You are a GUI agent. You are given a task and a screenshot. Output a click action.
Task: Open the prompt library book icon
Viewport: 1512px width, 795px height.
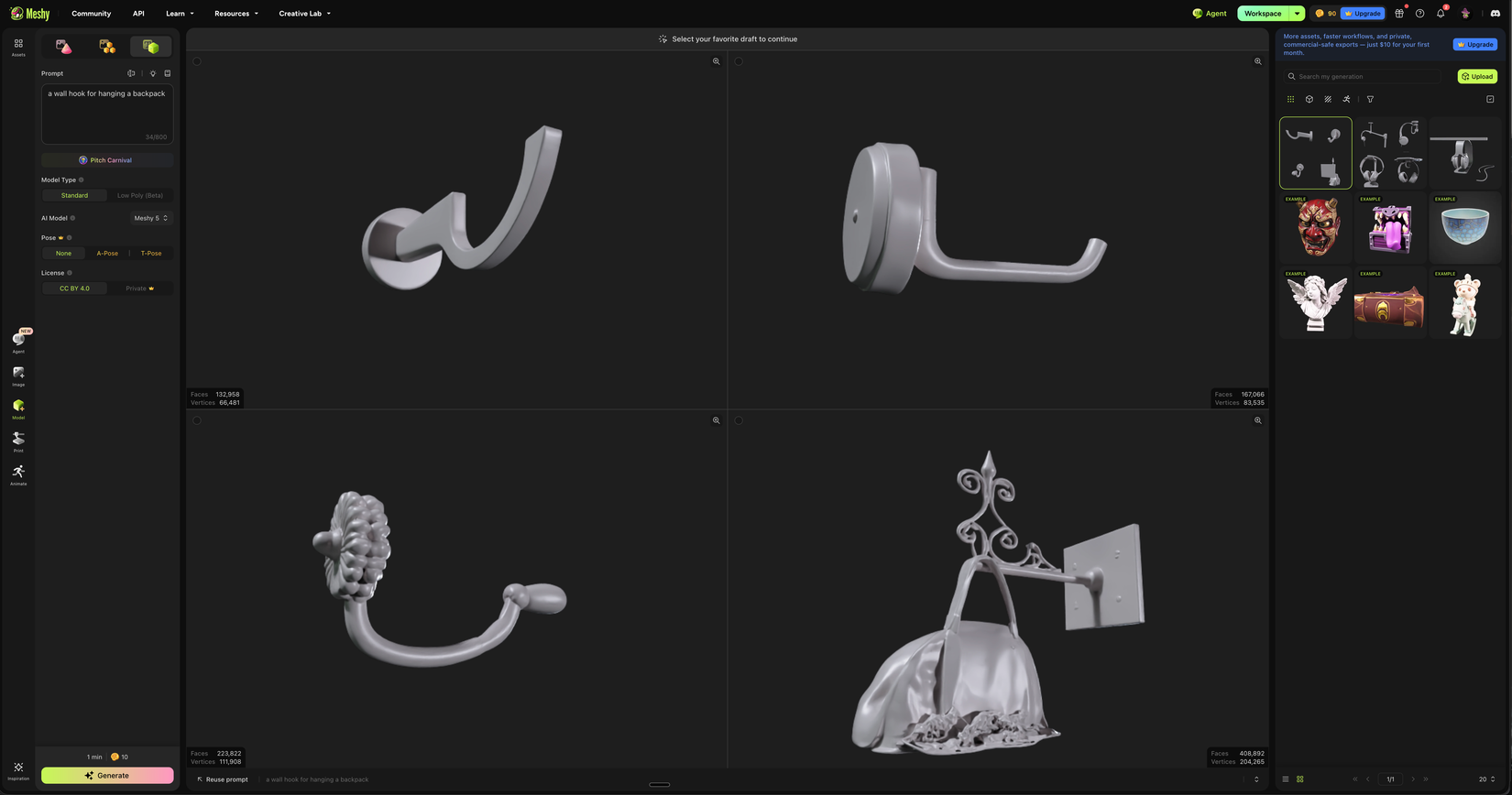(x=167, y=73)
